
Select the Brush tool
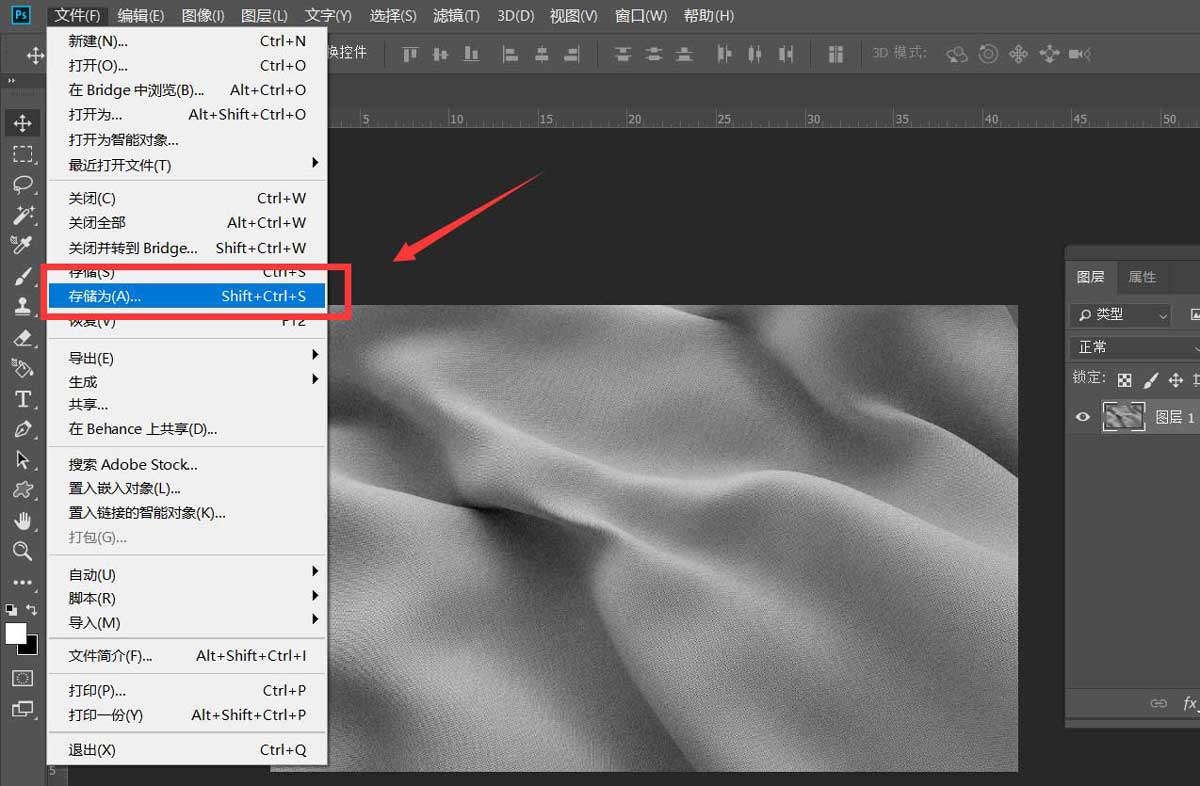[x=22, y=276]
